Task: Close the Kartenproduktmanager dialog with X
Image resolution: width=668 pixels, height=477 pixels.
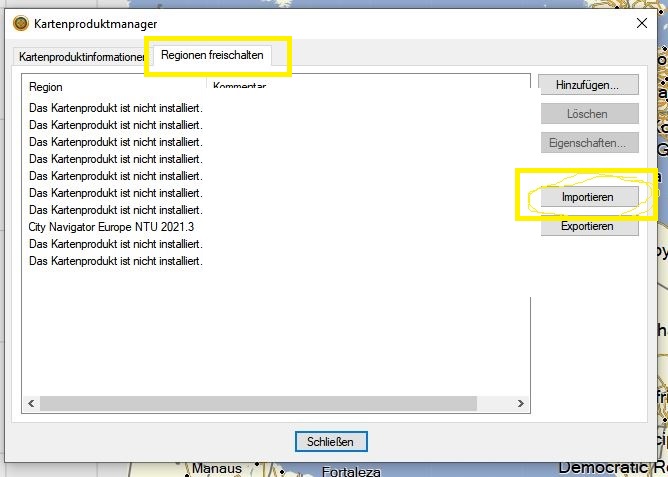Action: click(641, 23)
